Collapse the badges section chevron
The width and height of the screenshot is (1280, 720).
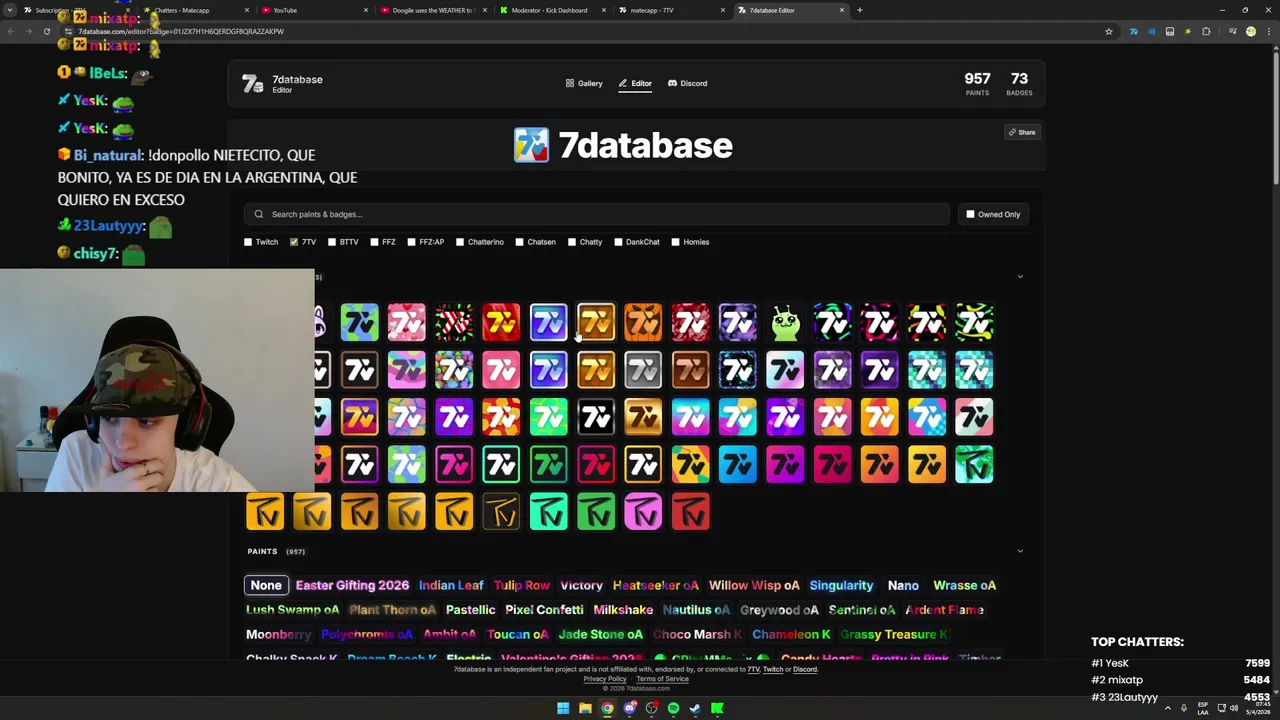point(1020,277)
